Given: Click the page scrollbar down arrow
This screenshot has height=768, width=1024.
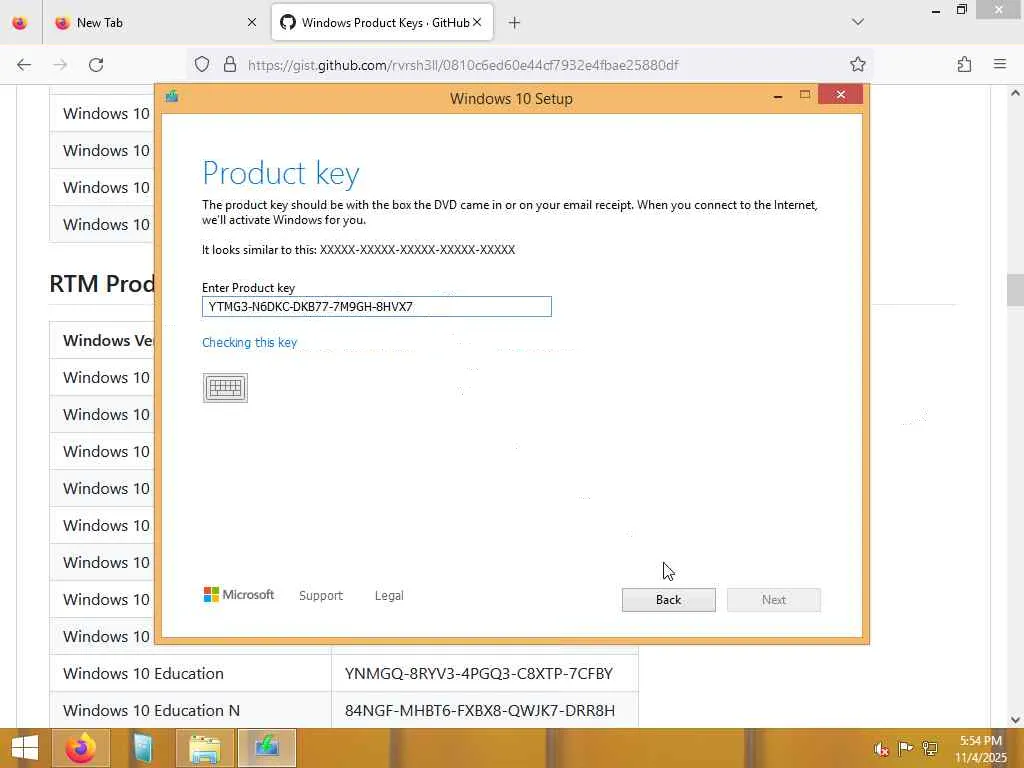Looking at the screenshot, I should [x=1016, y=720].
